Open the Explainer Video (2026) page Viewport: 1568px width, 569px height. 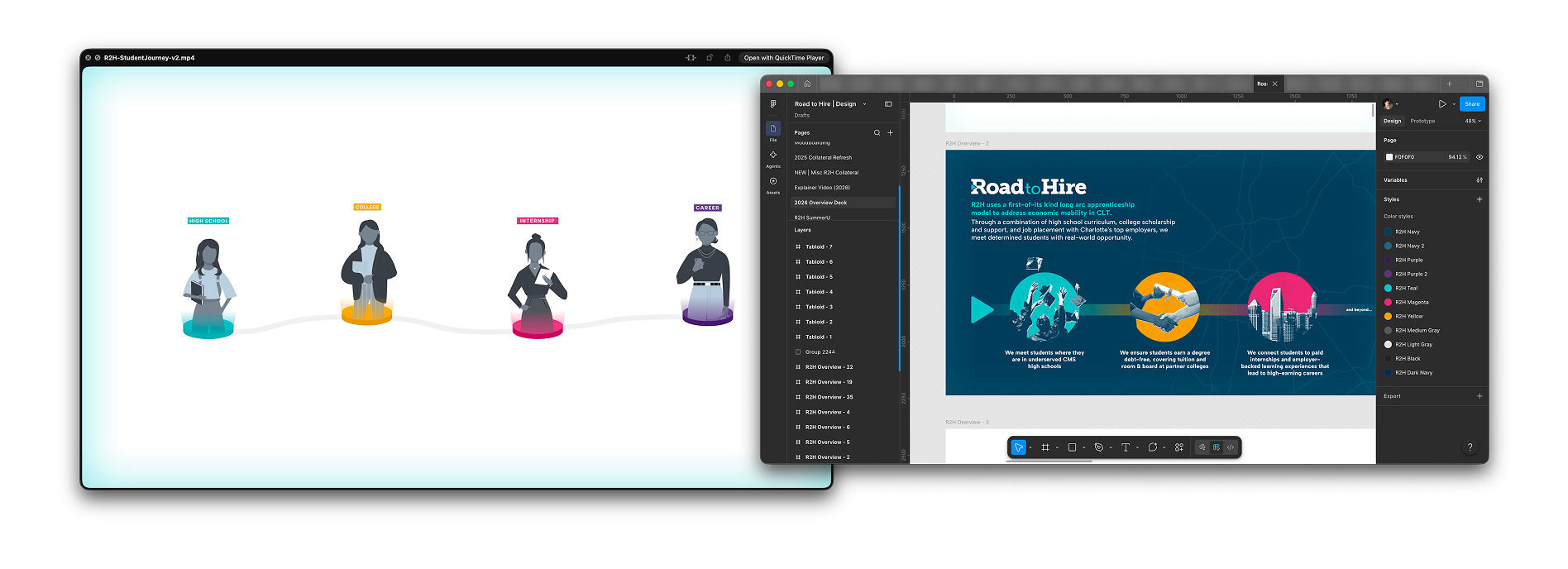point(822,188)
